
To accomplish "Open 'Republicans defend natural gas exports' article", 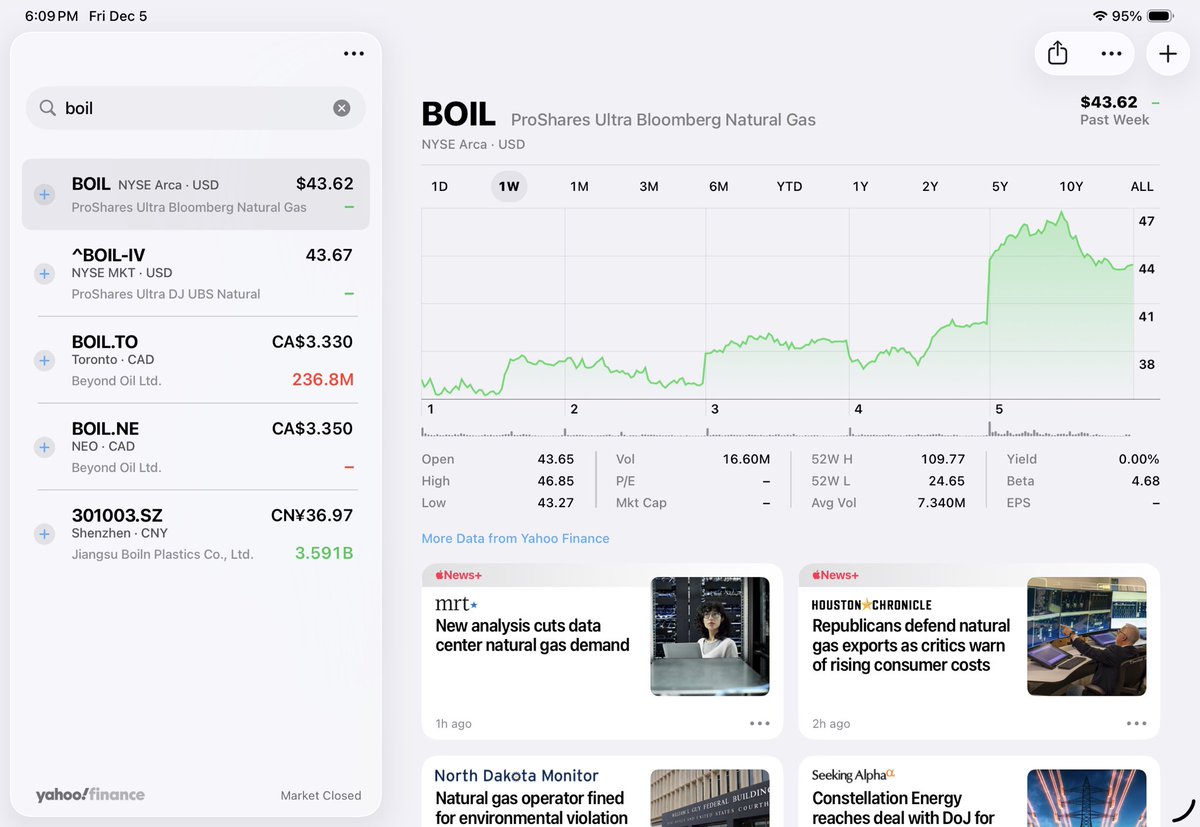I will (979, 651).
